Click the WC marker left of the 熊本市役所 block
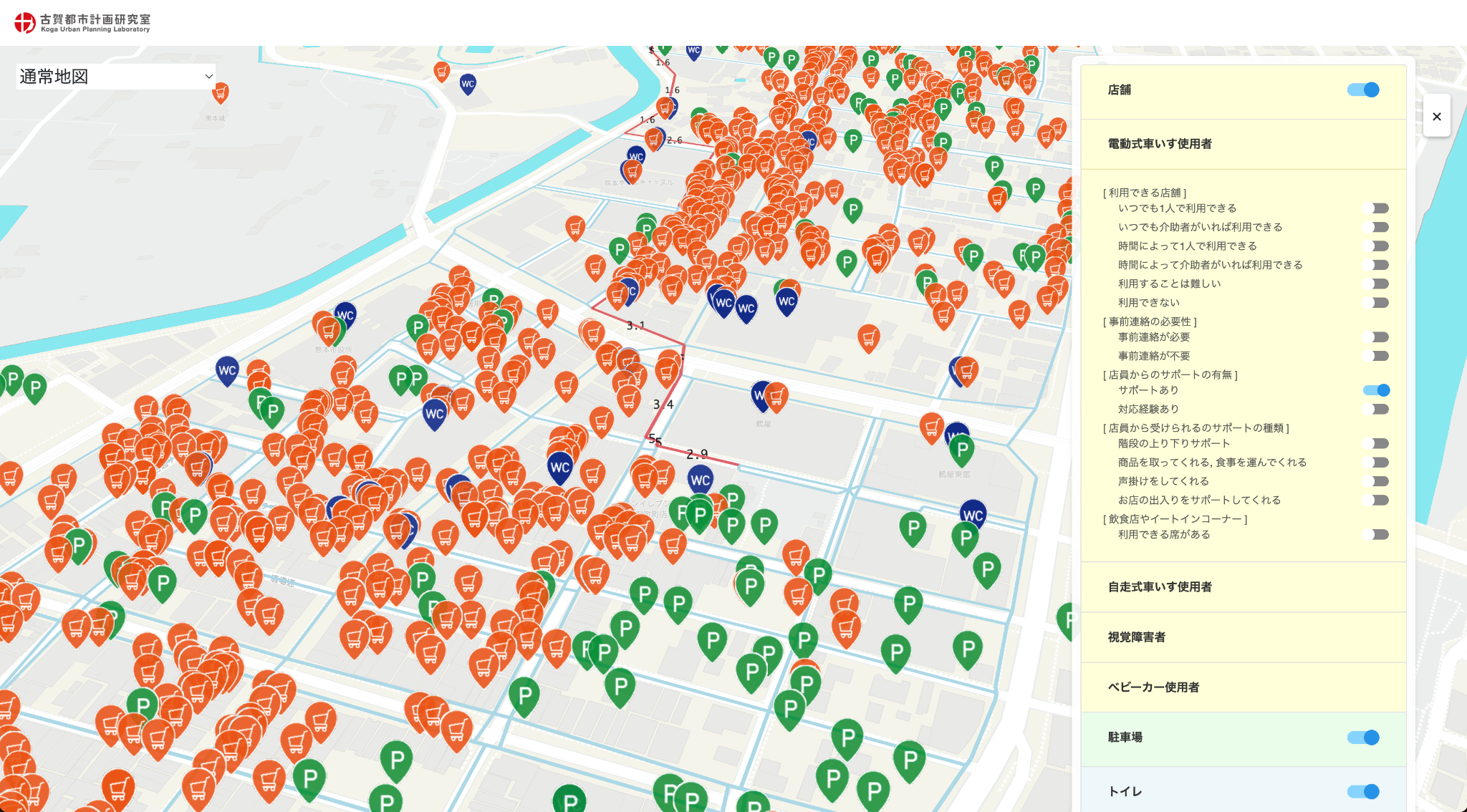This screenshot has height=812, width=1467. click(227, 372)
